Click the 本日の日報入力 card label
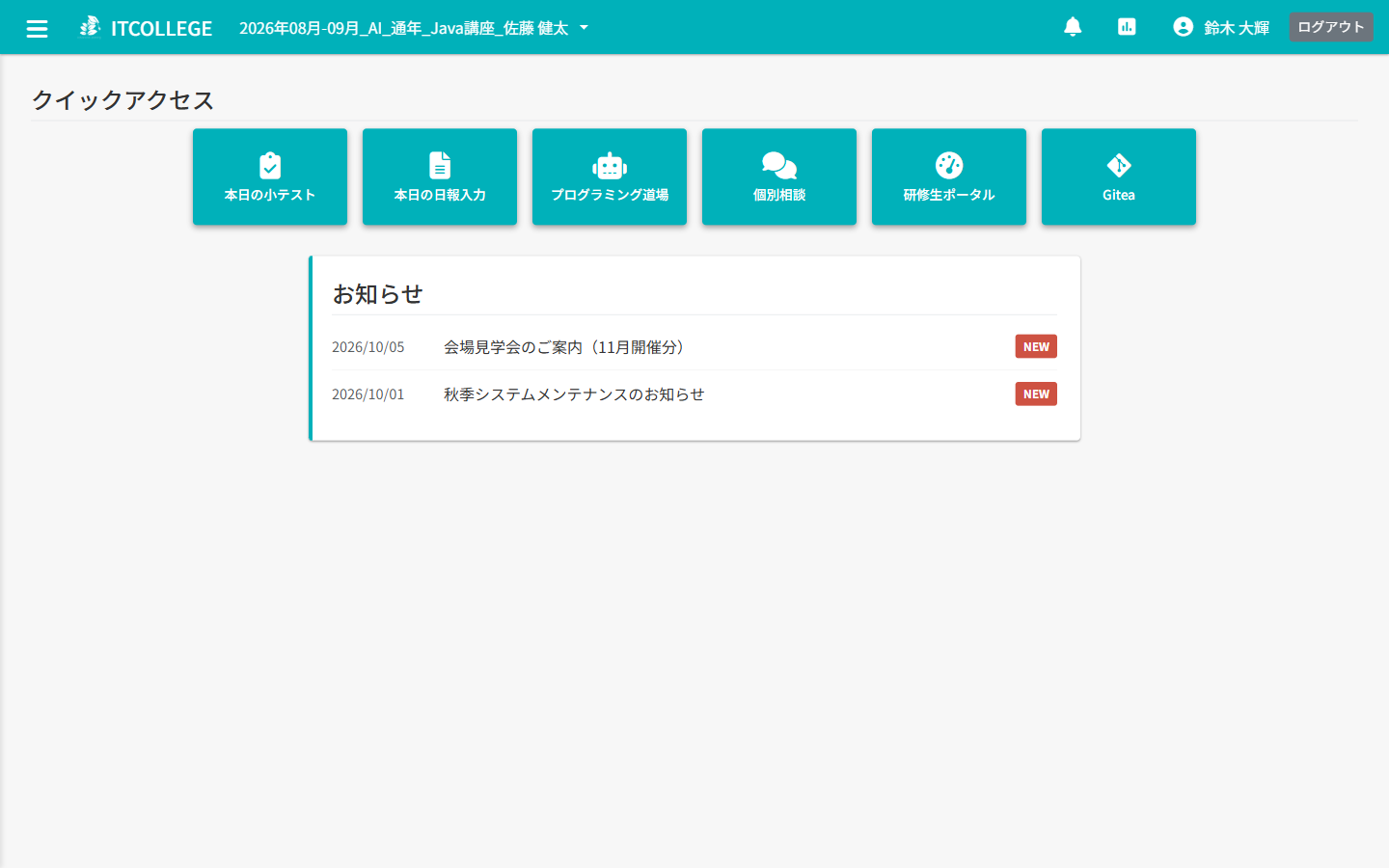This screenshot has width=1389, height=868. point(440,195)
